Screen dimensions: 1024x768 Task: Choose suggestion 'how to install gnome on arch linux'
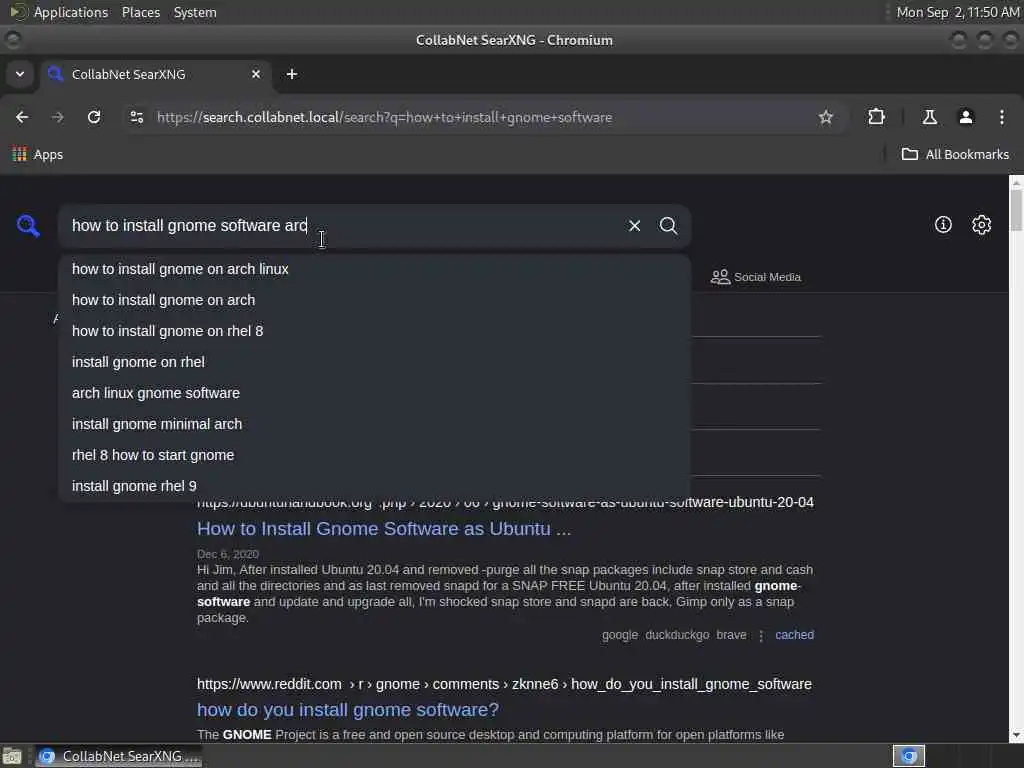pyautogui.click(x=374, y=269)
